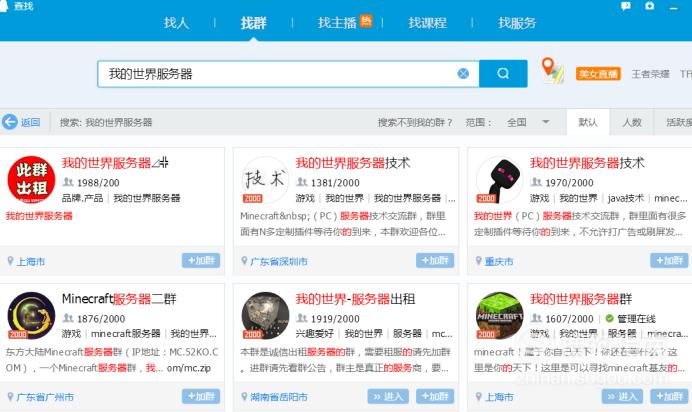
Task: Open the 我的世界服务器群 title
Action: tap(581, 299)
